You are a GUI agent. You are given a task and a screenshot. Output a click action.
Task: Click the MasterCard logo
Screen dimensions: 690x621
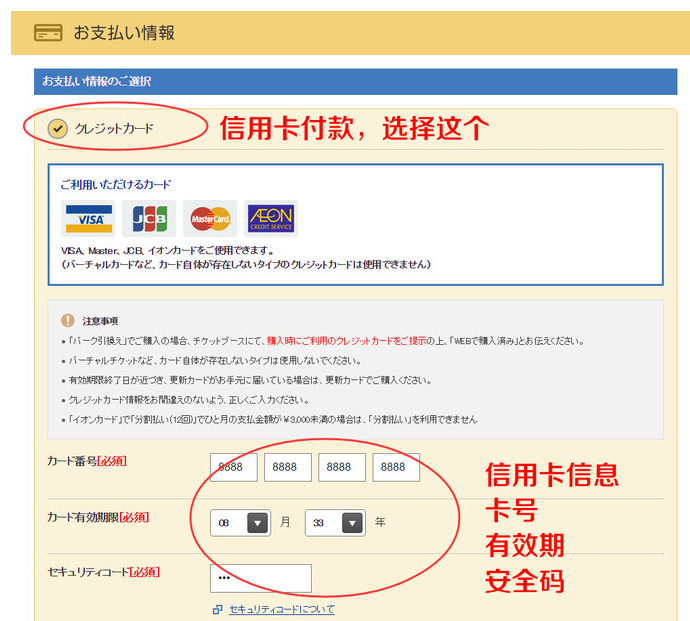coord(210,219)
